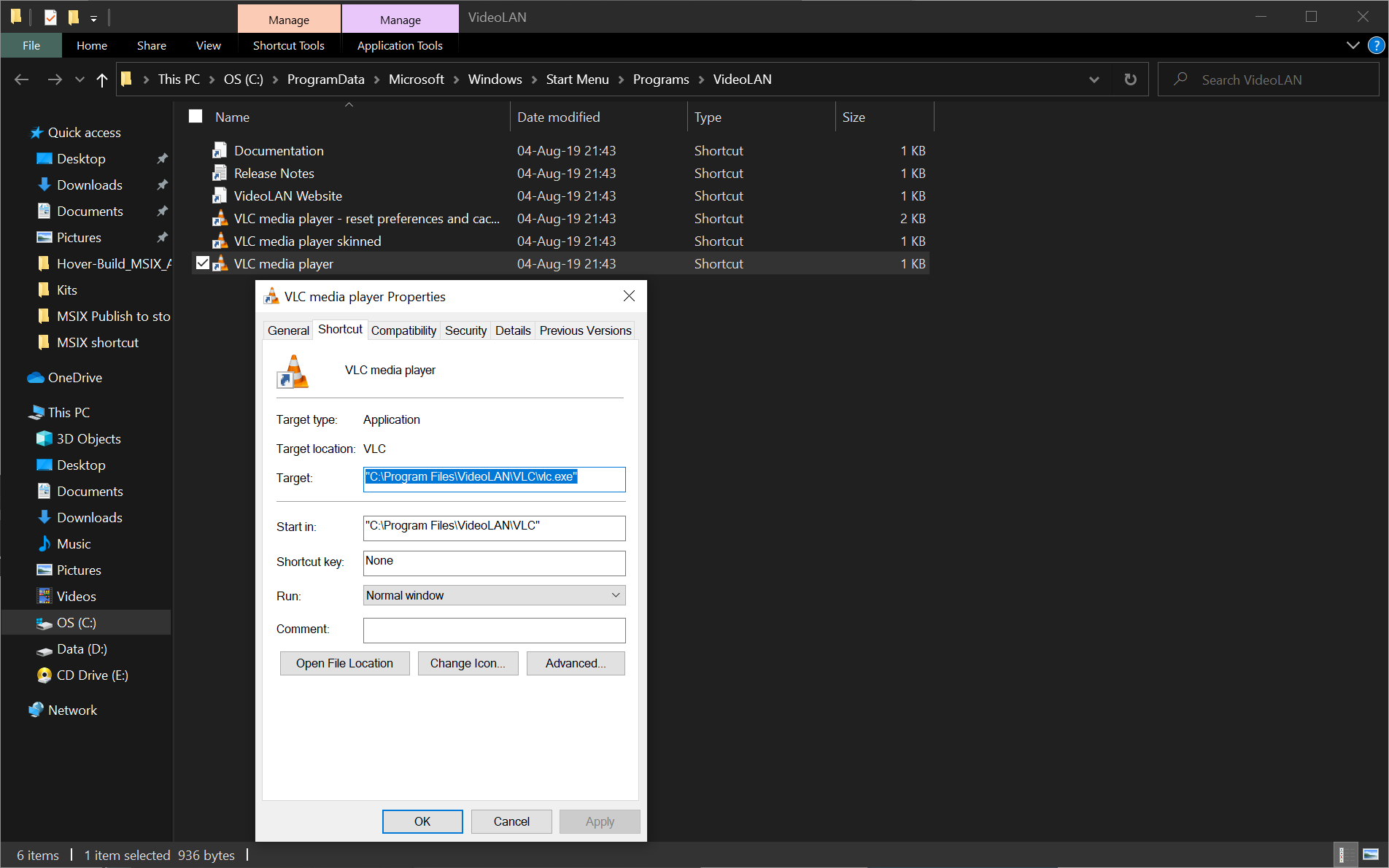The width and height of the screenshot is (1389, 868).
Task: Open quick access toolbar customize dropdown
Action: (93, 18)
